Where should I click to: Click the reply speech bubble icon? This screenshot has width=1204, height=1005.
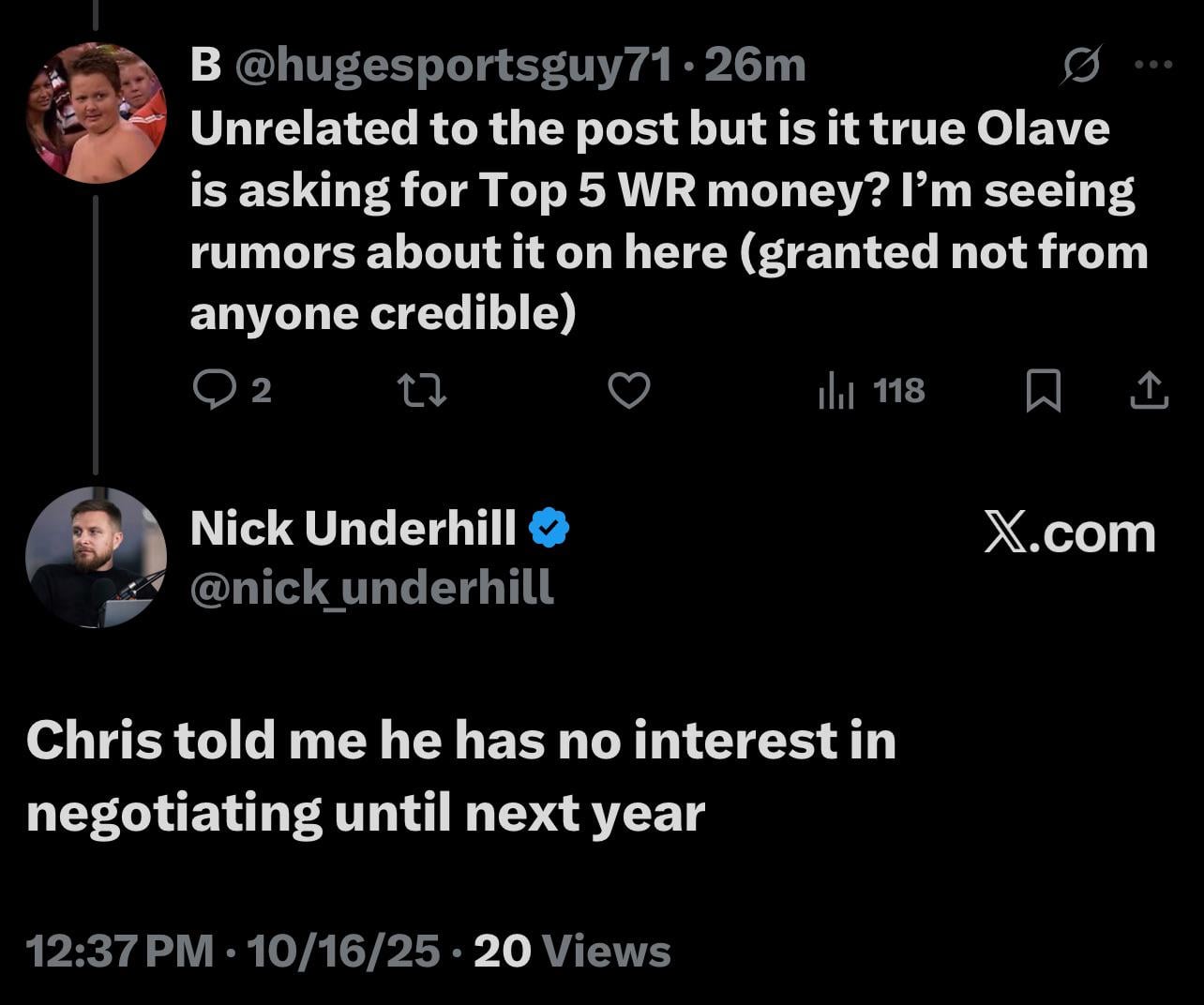pos(214,390)
